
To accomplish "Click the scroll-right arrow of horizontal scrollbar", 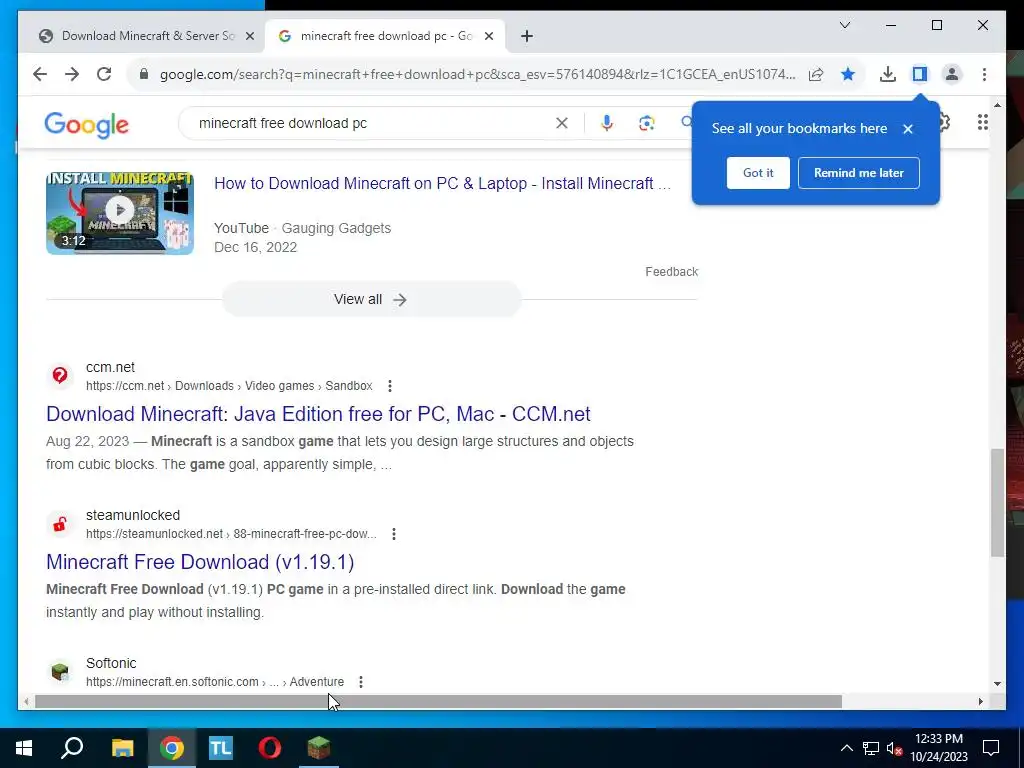I will pos(980,701).
